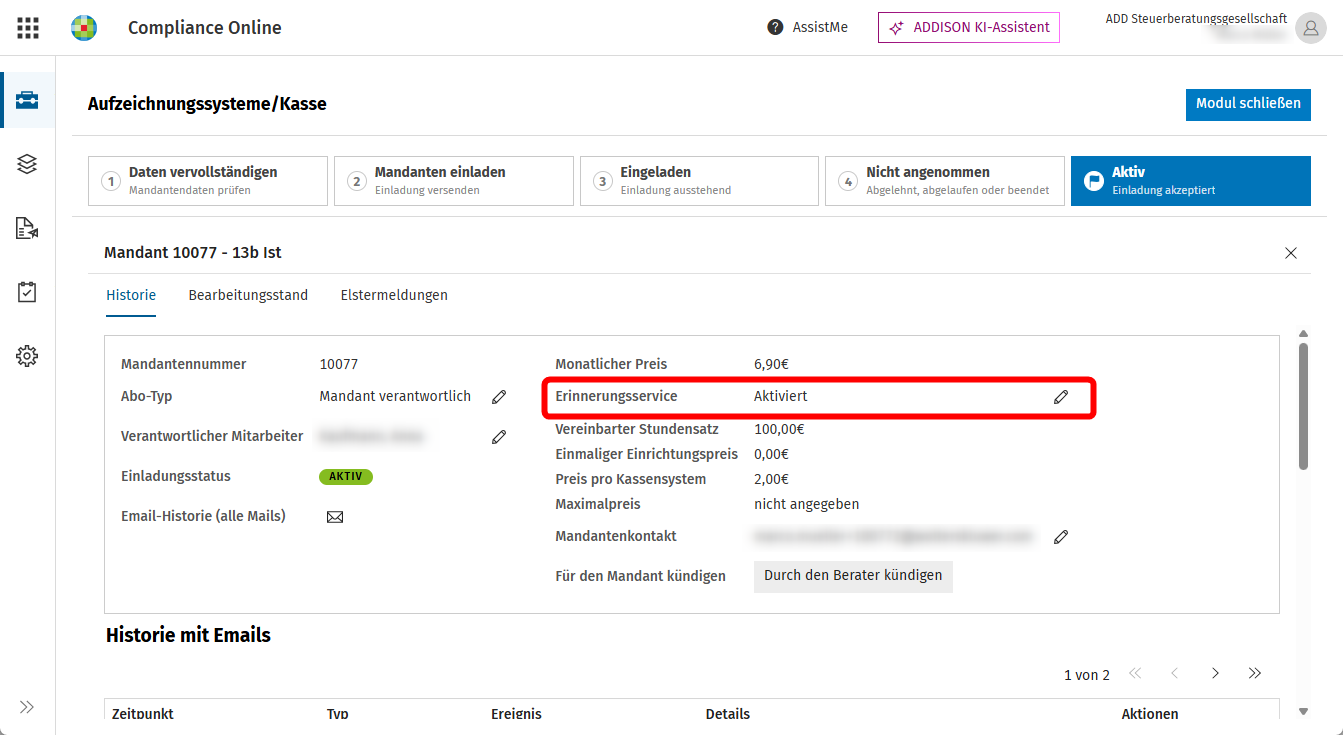The width and height of the screenshot is (1343, 735).
Task: Edit Verantwortlicher Mitarbeiter with pencil icon
Action: pyautogui.click(x=499, y=437)
